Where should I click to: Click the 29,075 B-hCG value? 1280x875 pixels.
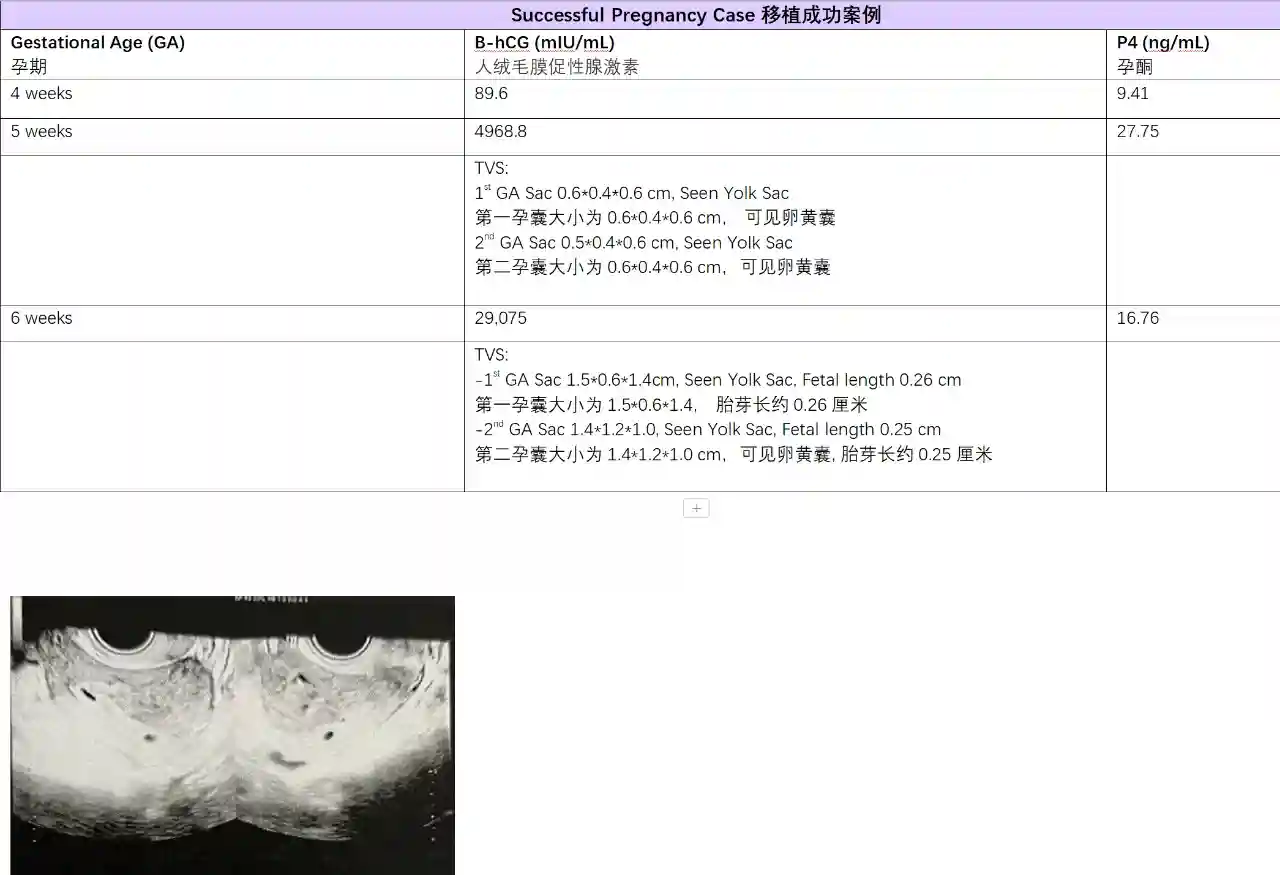pyautogui.click(x=500, y=319)
